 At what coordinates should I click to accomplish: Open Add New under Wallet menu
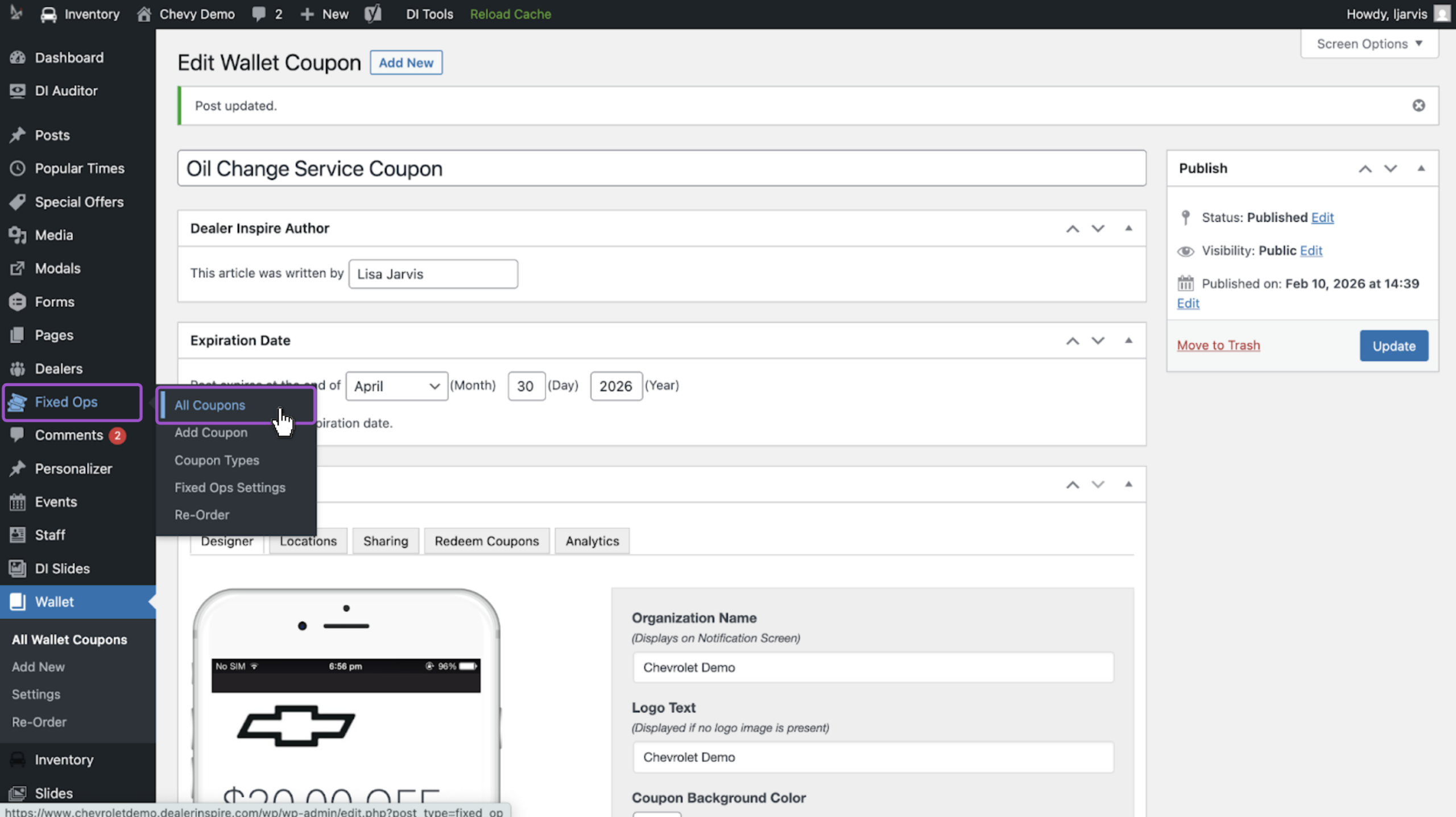pos(38,667)
